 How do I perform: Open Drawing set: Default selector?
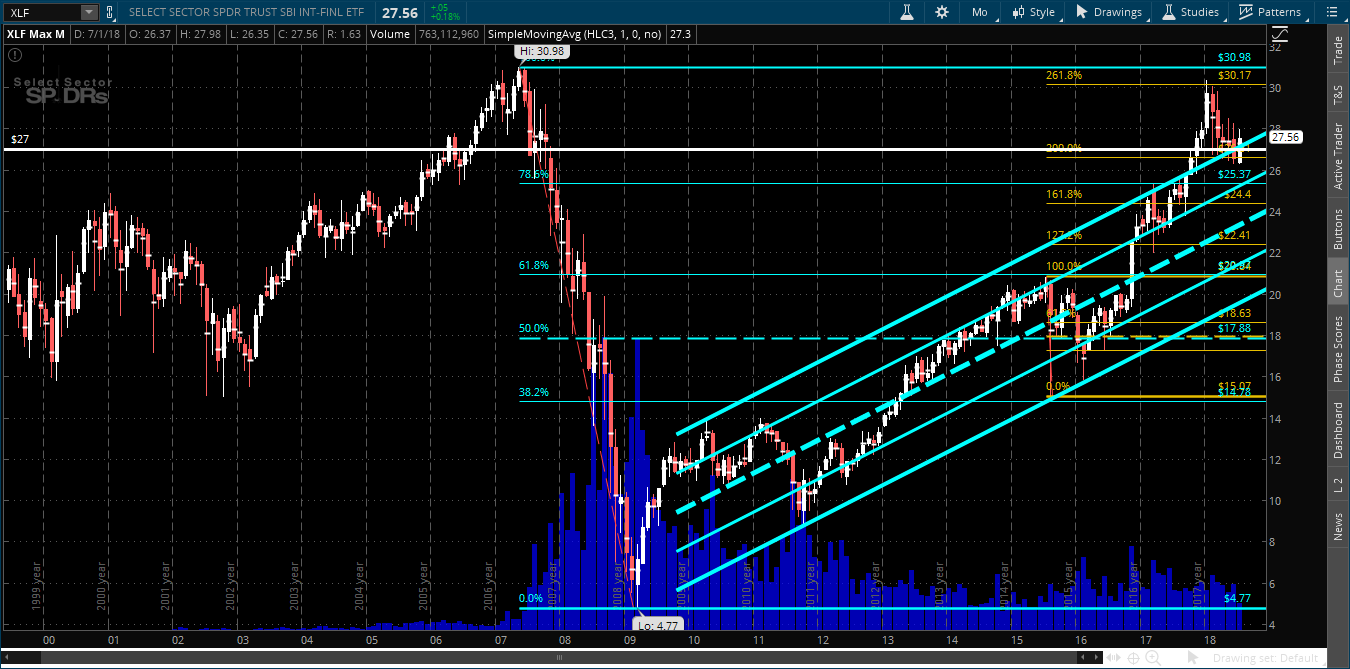(1265, 658)
